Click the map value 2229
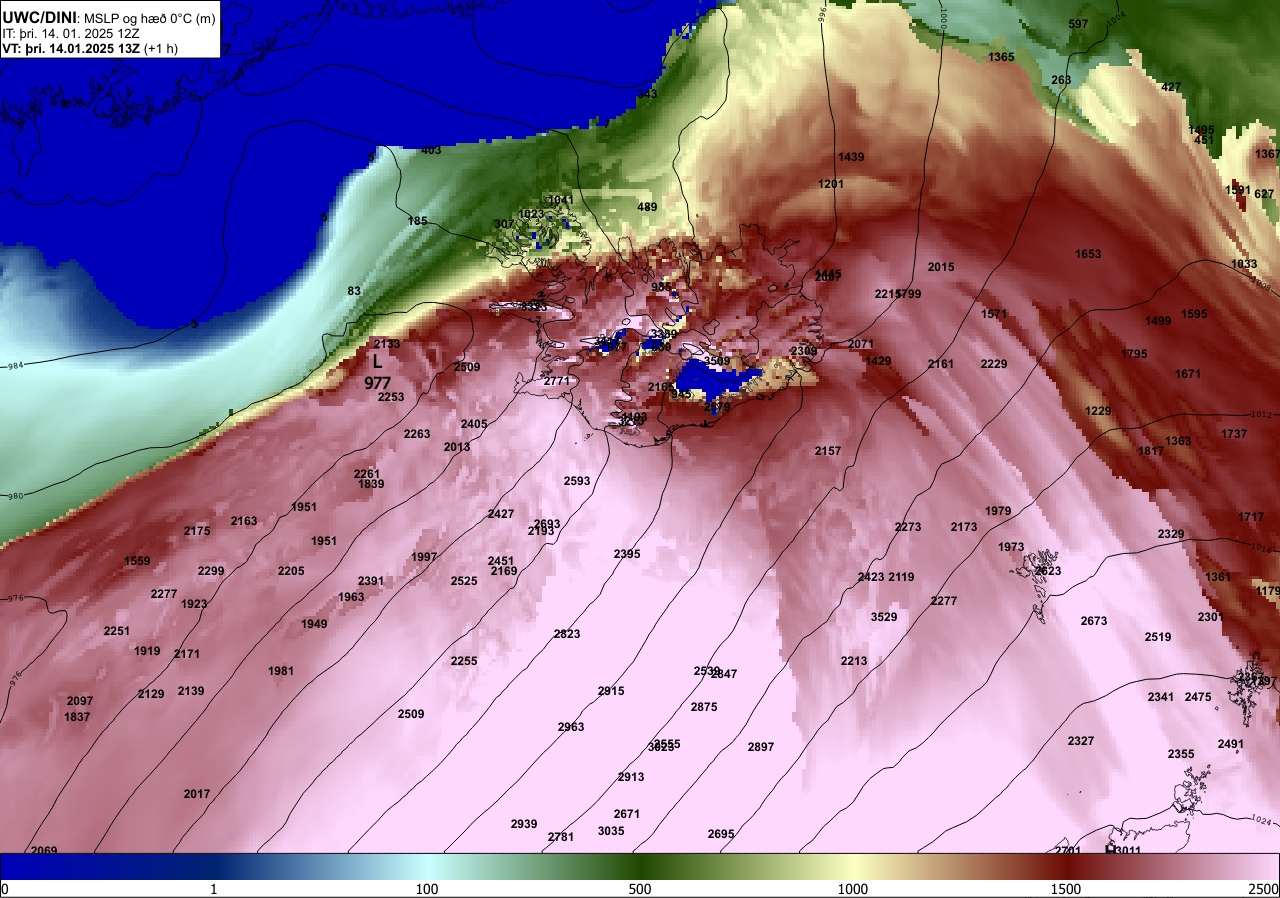This screenshot has height=898, width=1280. click(994, 364)
